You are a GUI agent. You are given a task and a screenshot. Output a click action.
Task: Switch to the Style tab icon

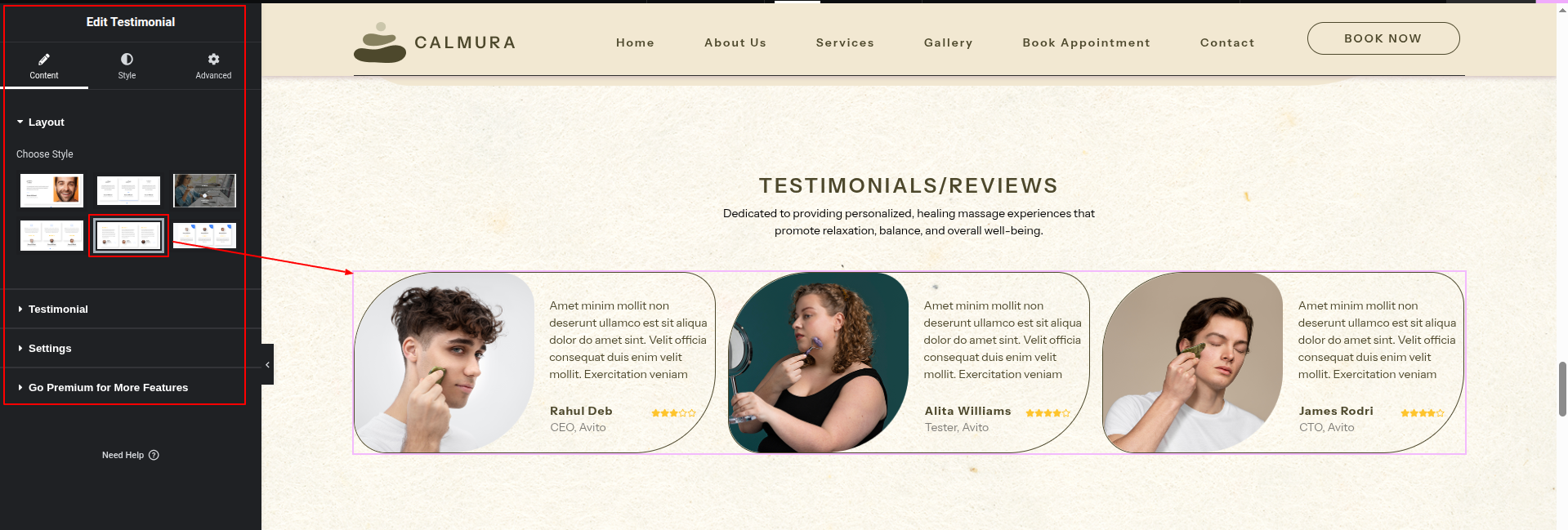tap(127, 59)
